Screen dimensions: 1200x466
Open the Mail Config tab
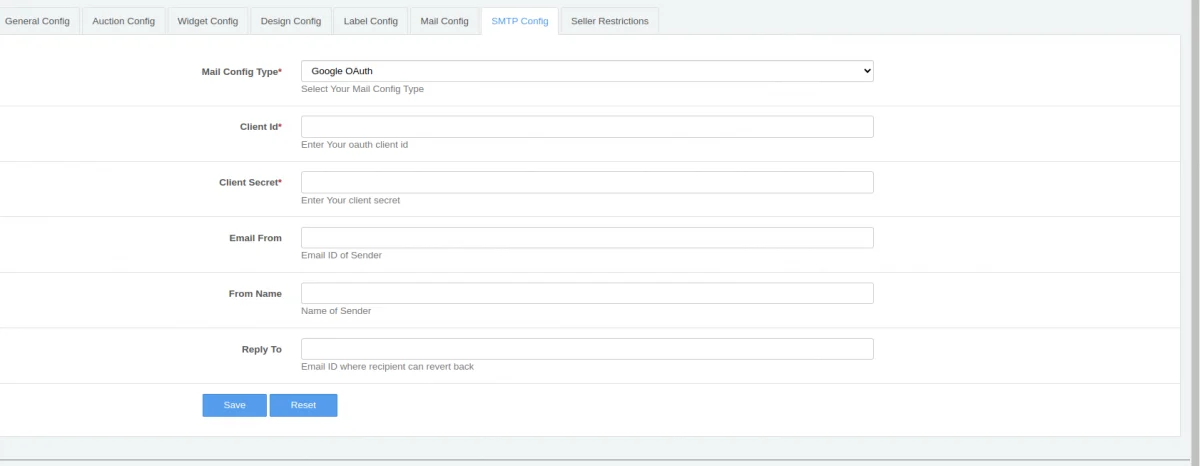(444, 21)
